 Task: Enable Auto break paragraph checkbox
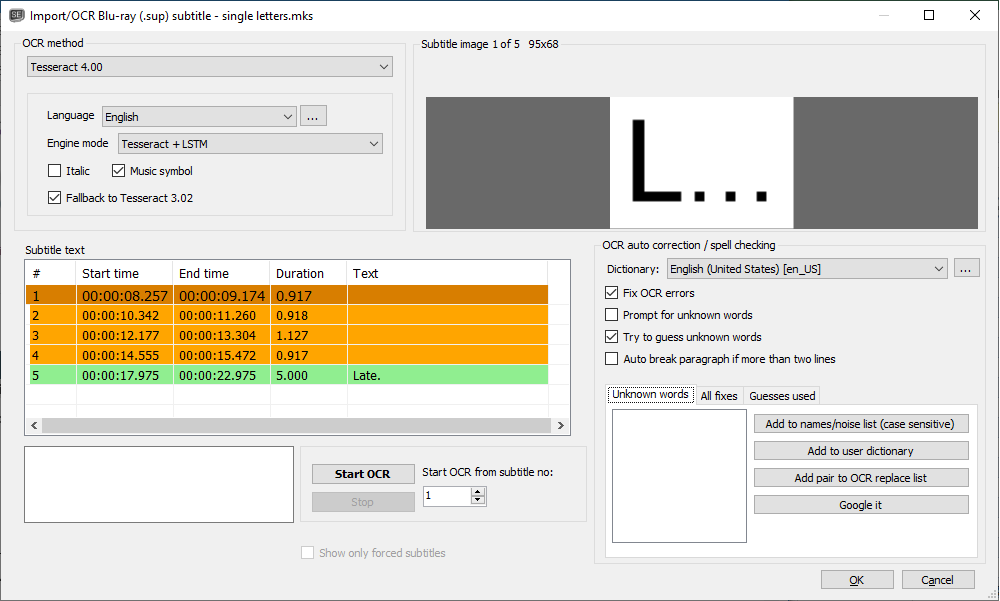pos(612,359)
